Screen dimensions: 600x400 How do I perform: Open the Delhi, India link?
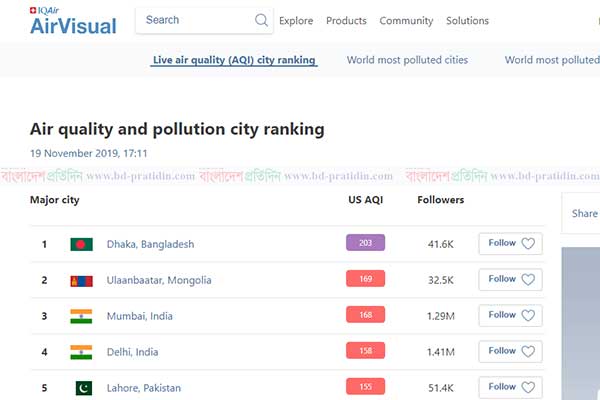tap(132, 352)
